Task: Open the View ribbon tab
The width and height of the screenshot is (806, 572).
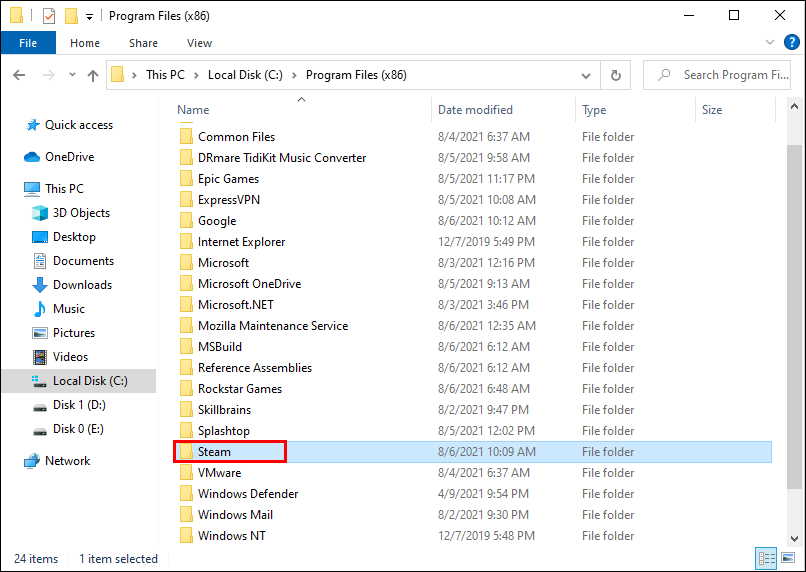Action: 199,43
